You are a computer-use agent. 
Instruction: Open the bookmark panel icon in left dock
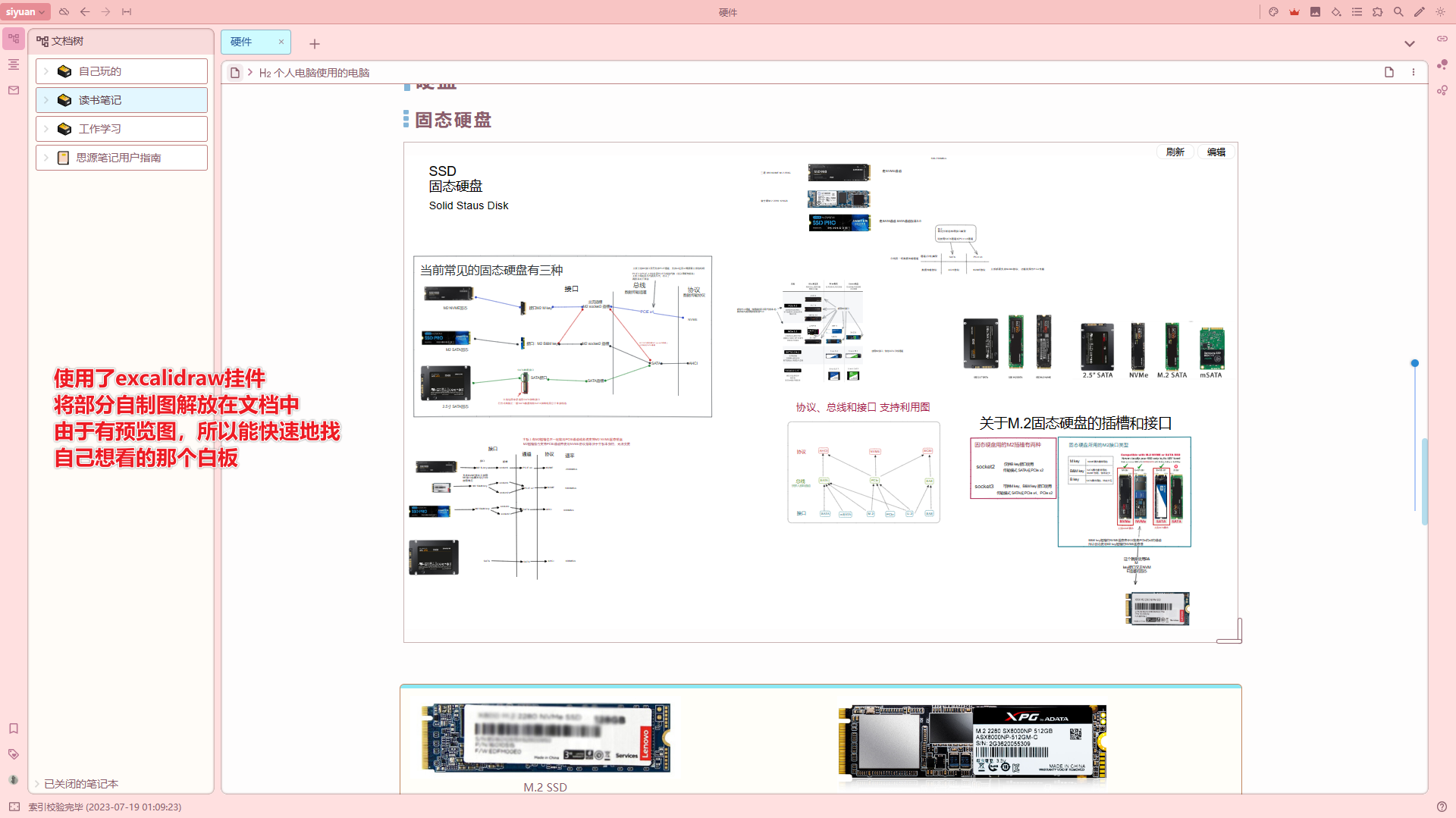point(14,729)
